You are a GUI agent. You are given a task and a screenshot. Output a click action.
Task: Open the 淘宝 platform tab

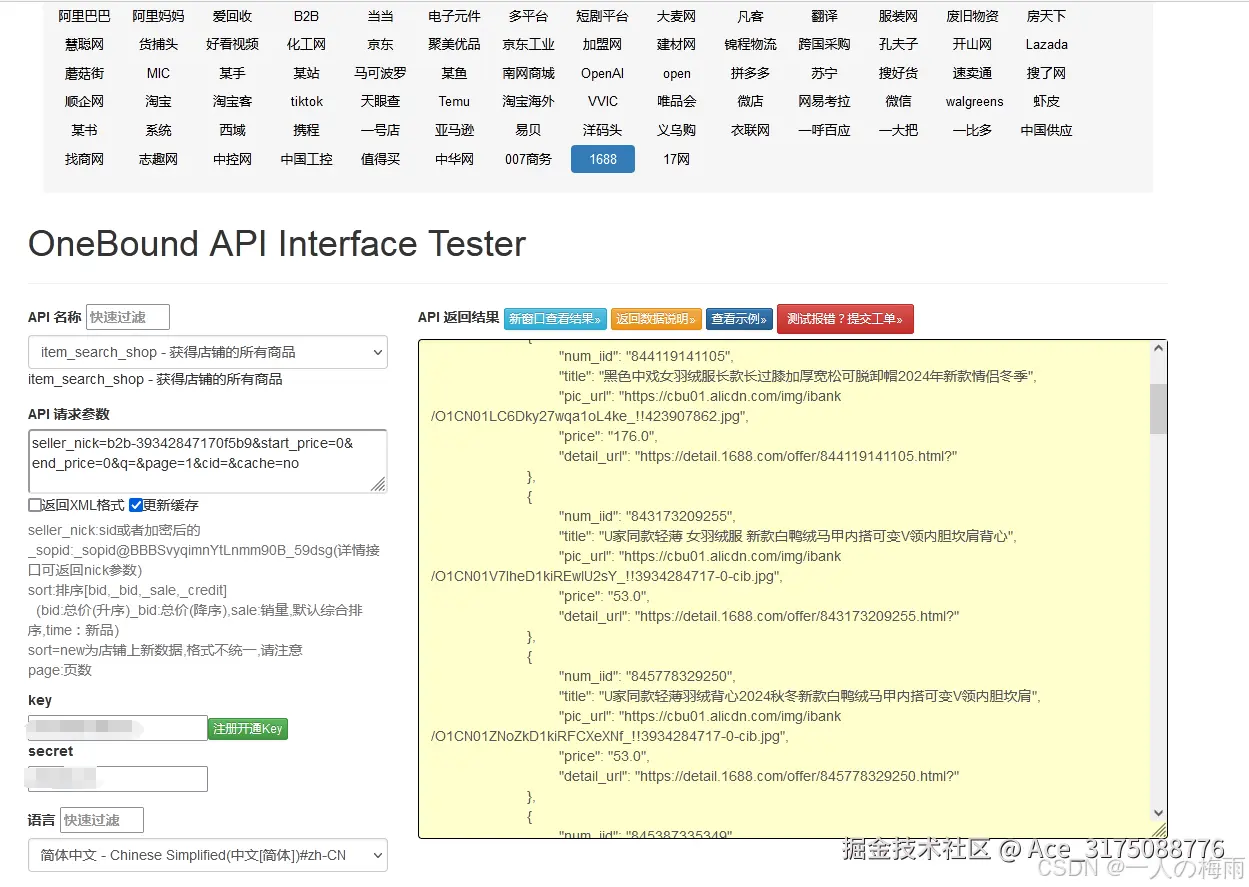[158, 101]
